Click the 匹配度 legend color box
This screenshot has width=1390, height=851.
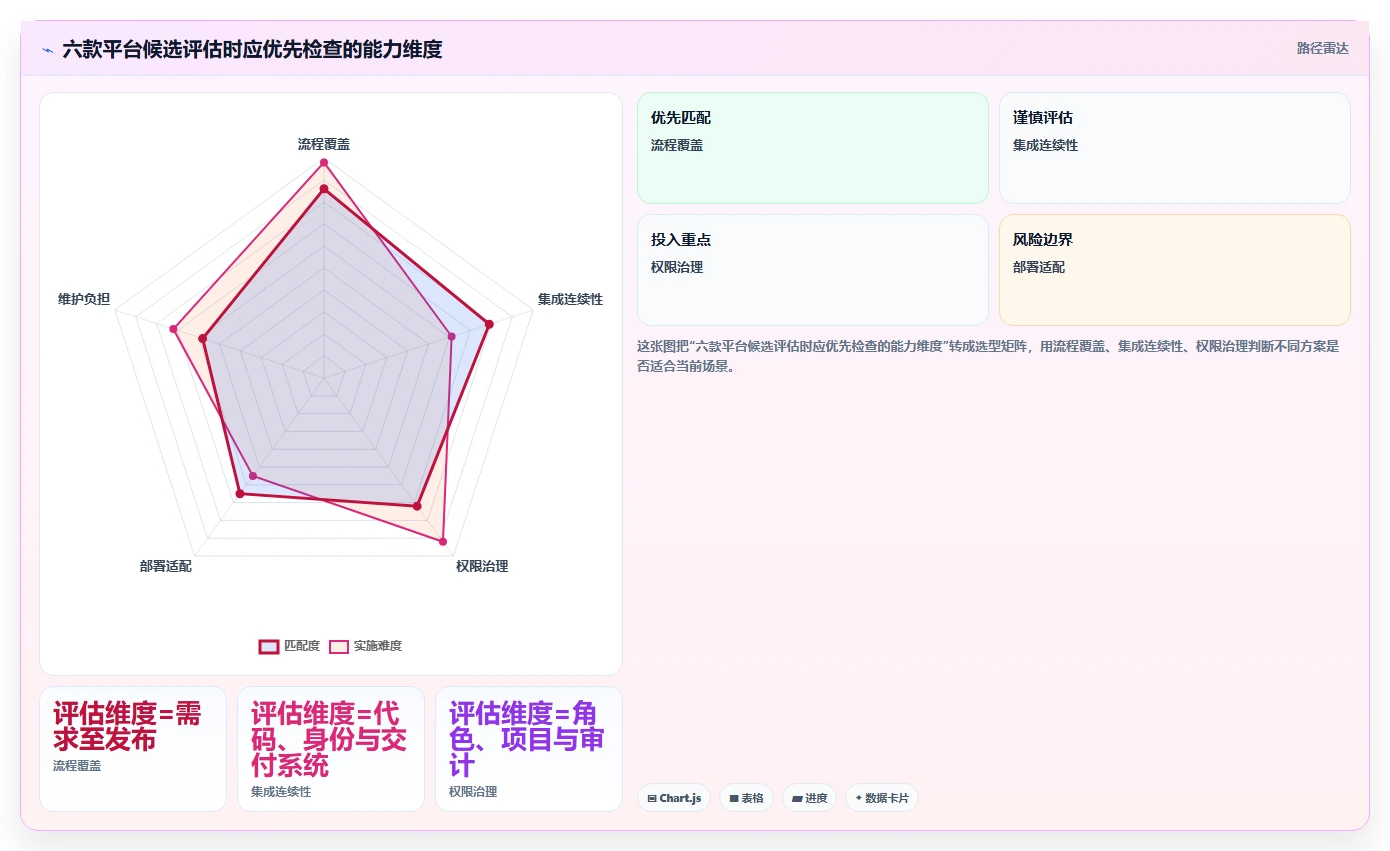(269, 646)
